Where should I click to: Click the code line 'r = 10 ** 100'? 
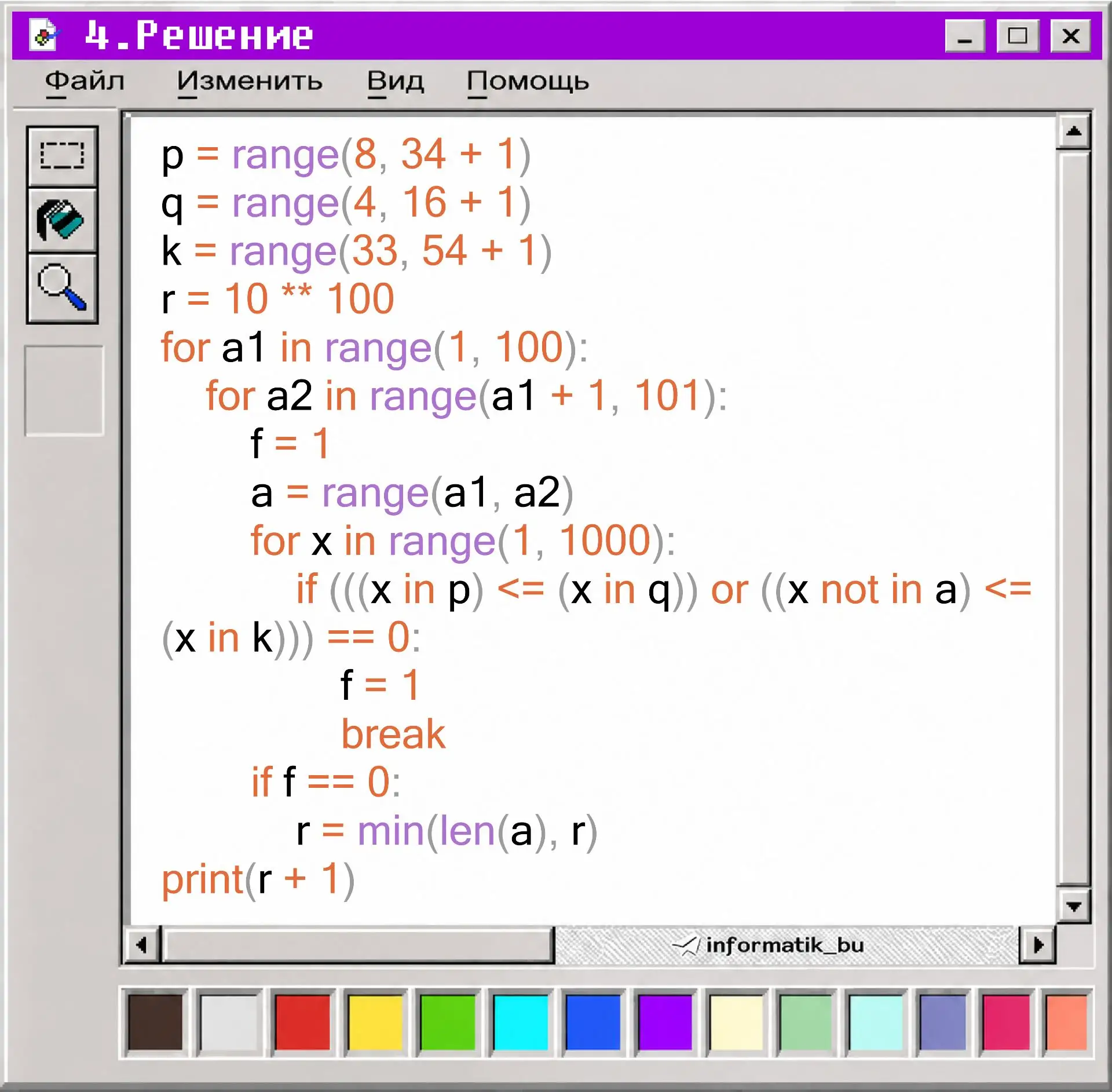277,299
